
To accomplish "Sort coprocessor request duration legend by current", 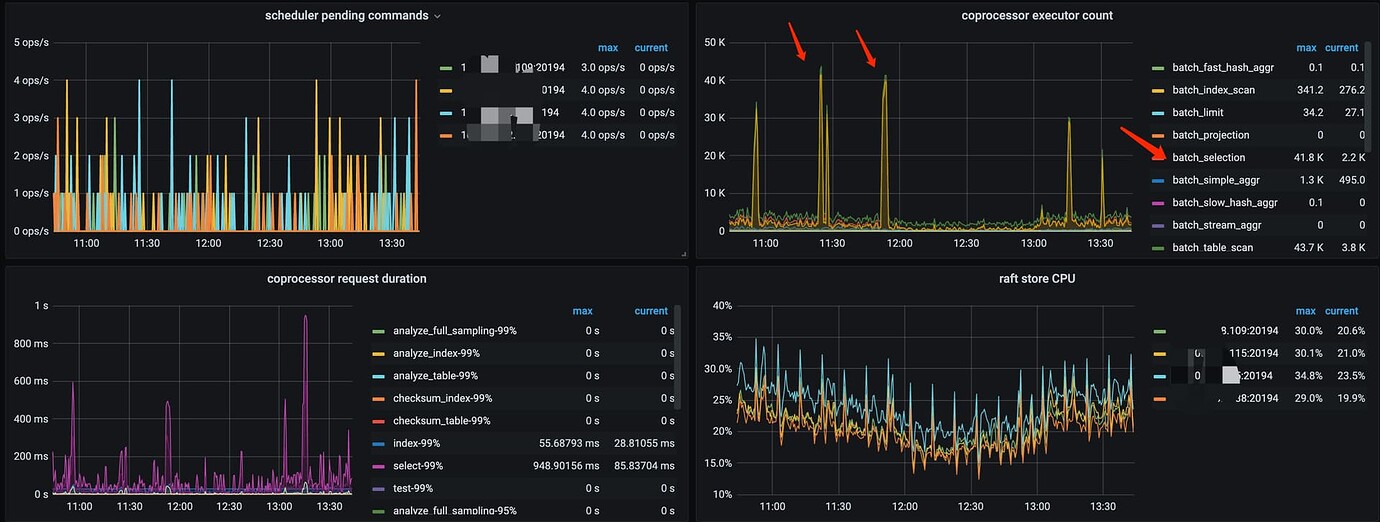I will click(x=651, y=311).
